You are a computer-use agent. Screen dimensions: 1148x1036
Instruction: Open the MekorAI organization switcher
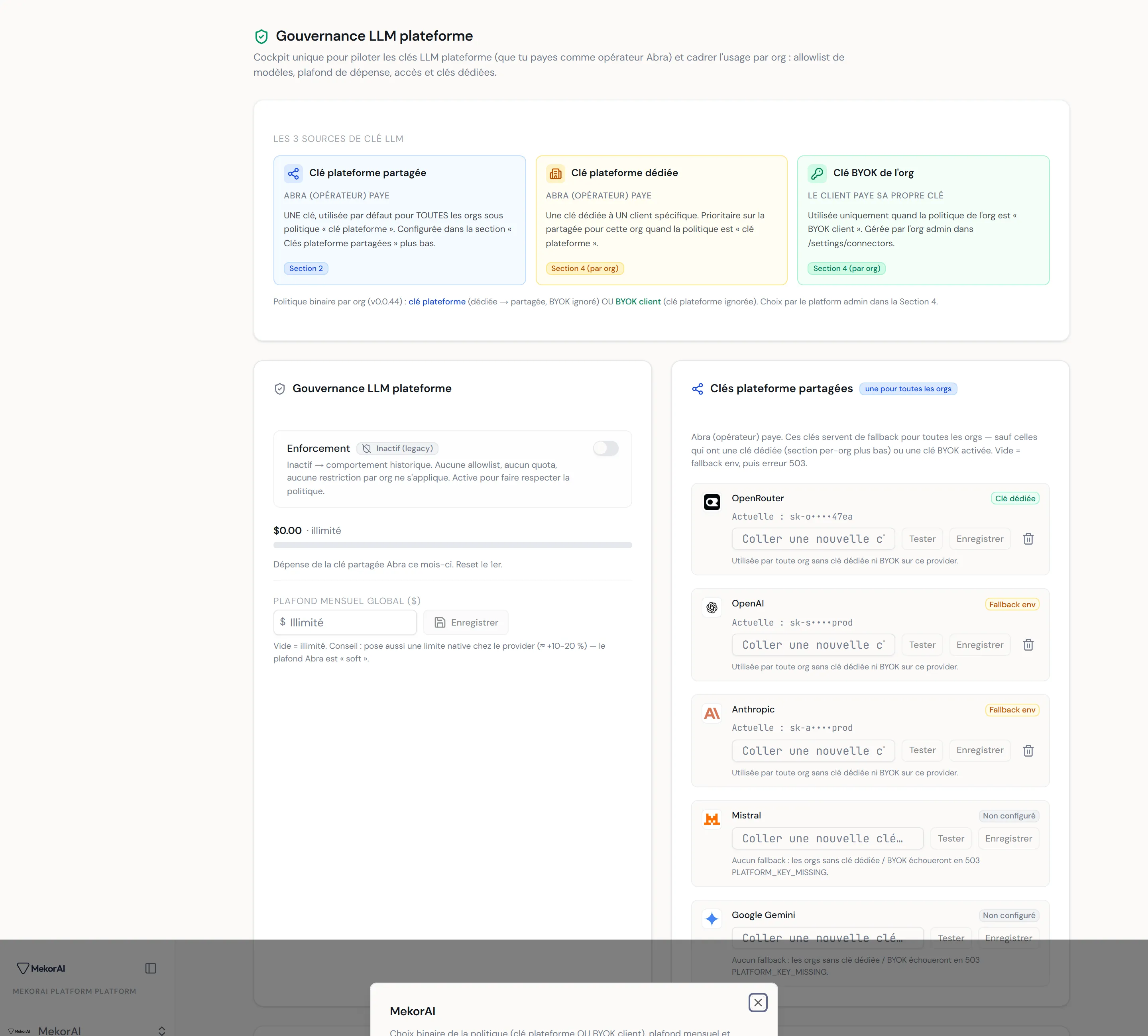pos(87,1030)
